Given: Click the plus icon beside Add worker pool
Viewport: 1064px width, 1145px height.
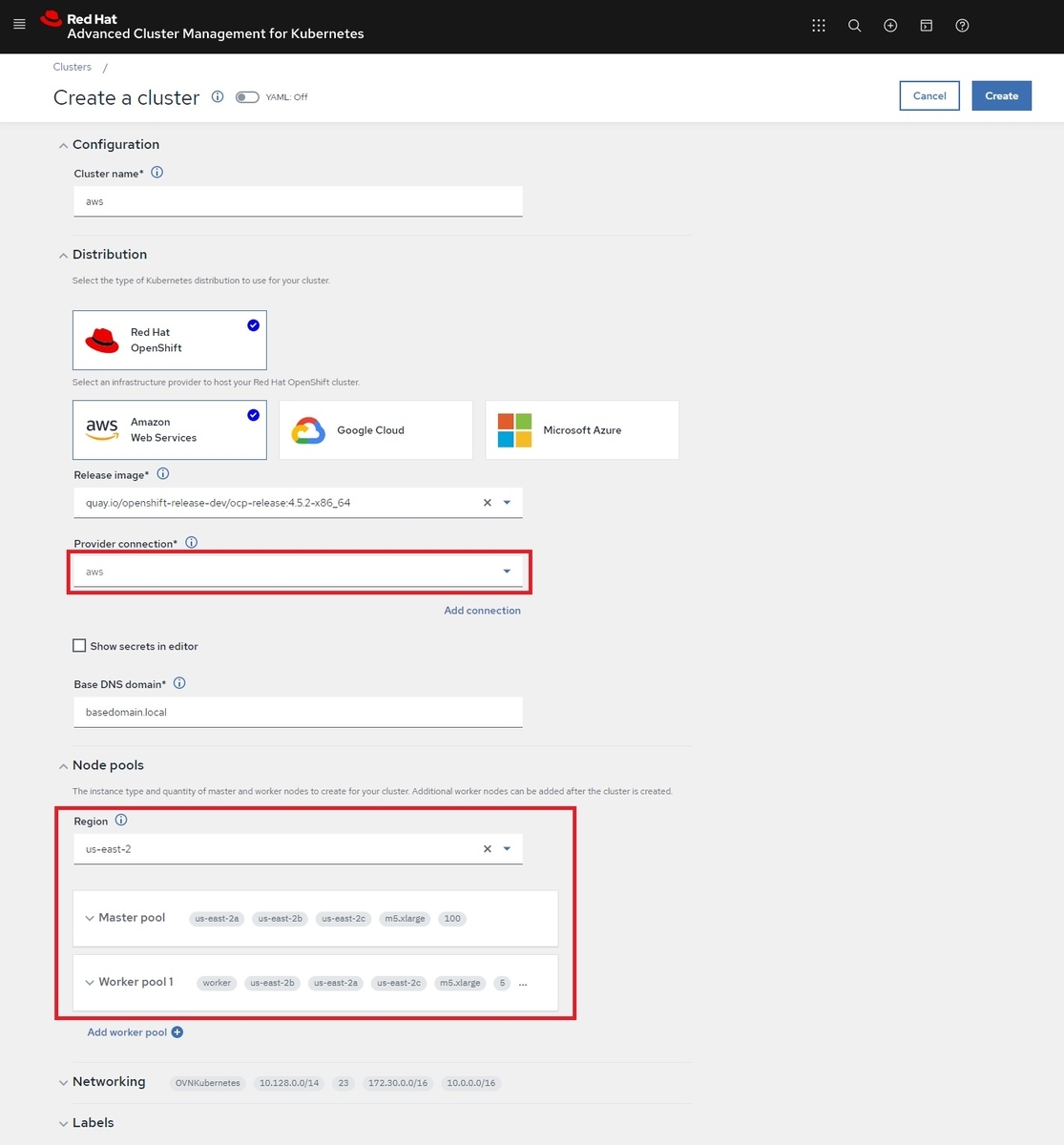Looking at the screenshot, I should tap(177, 1031).
